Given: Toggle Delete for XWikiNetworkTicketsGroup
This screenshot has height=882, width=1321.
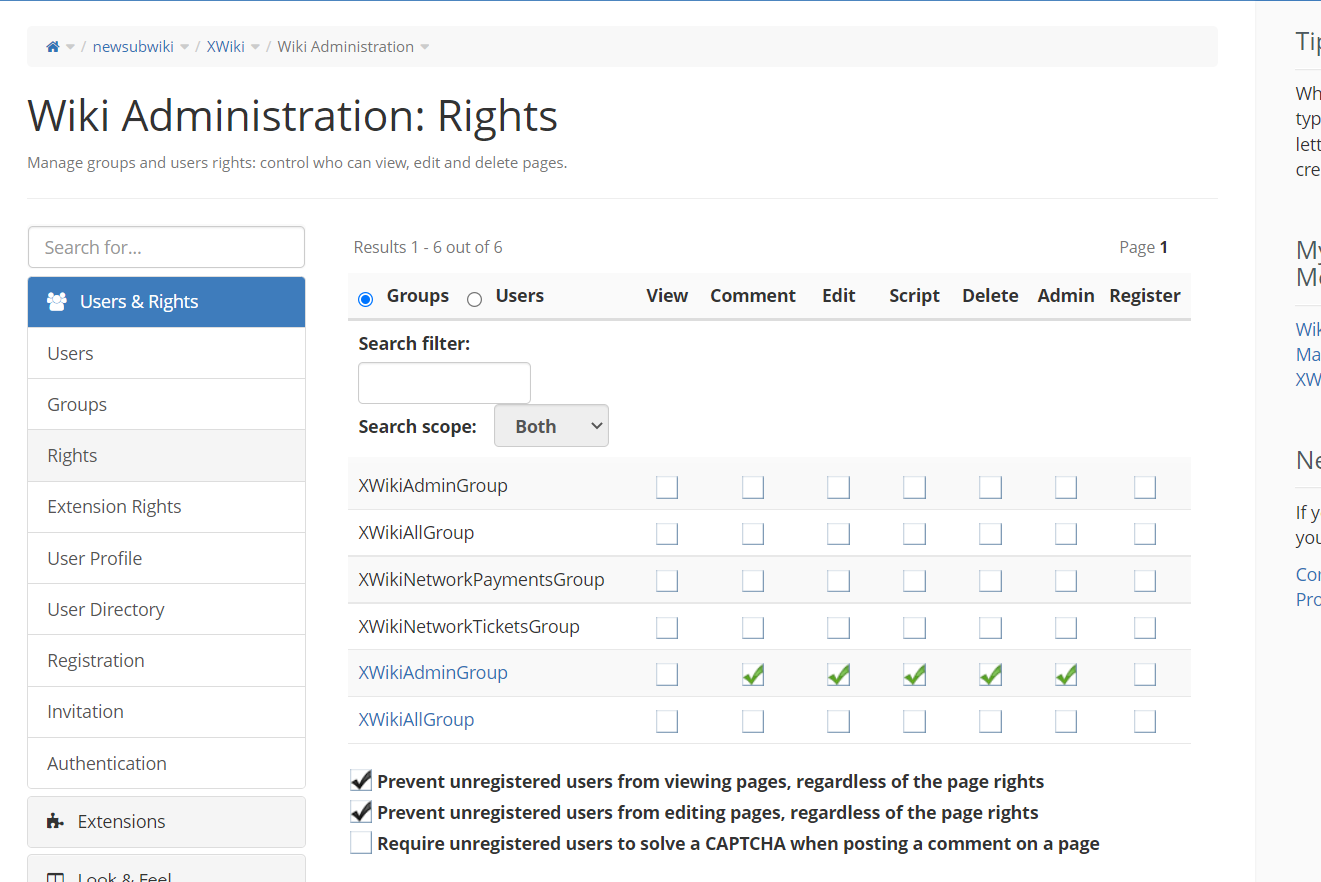Looking at the screenshot, I should click(x=990, y=627).
